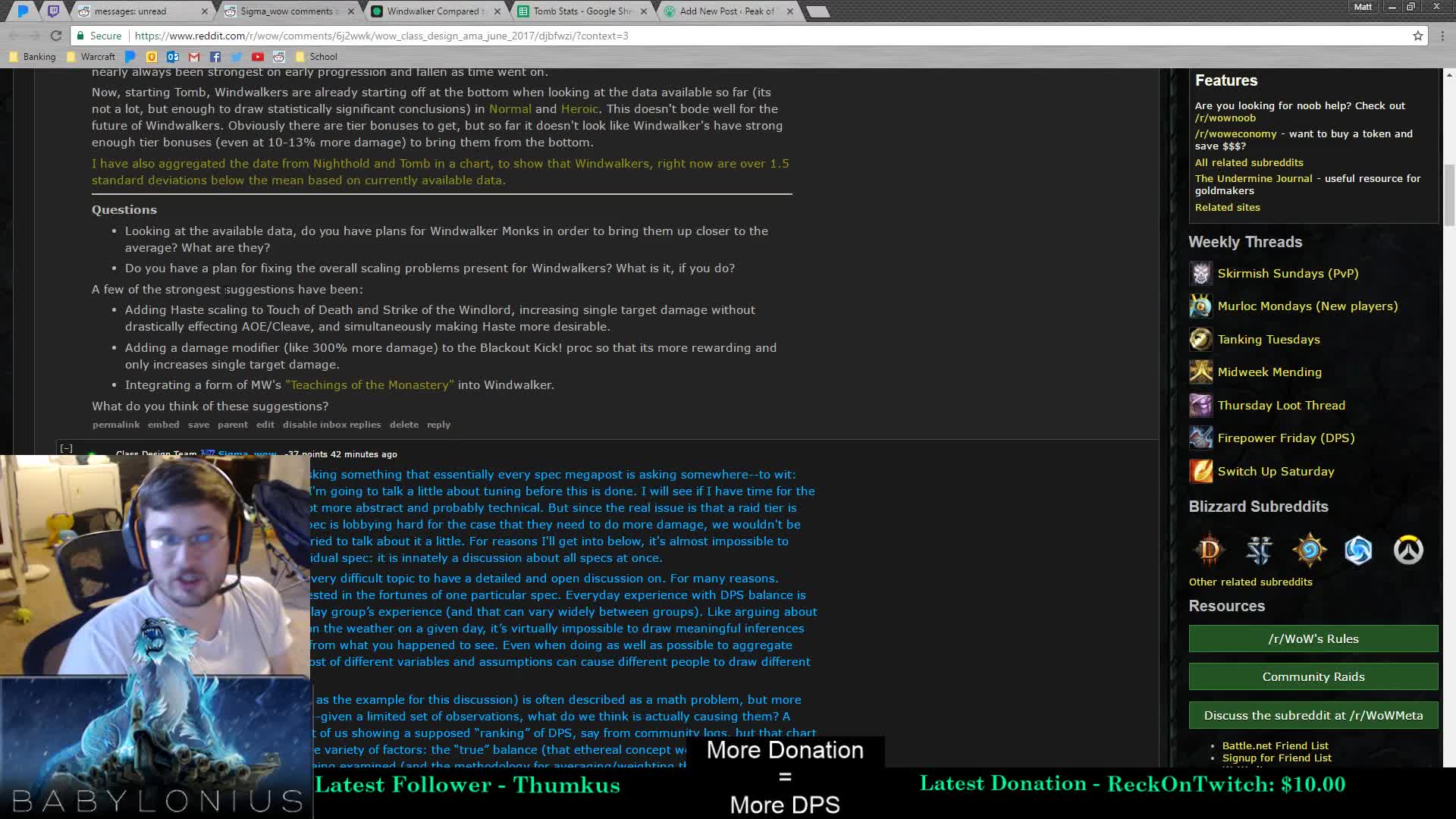Open the /r/woweconomy link
Image resolution: width=1456 pixels, height=819 pixels.
[1236, 133]
